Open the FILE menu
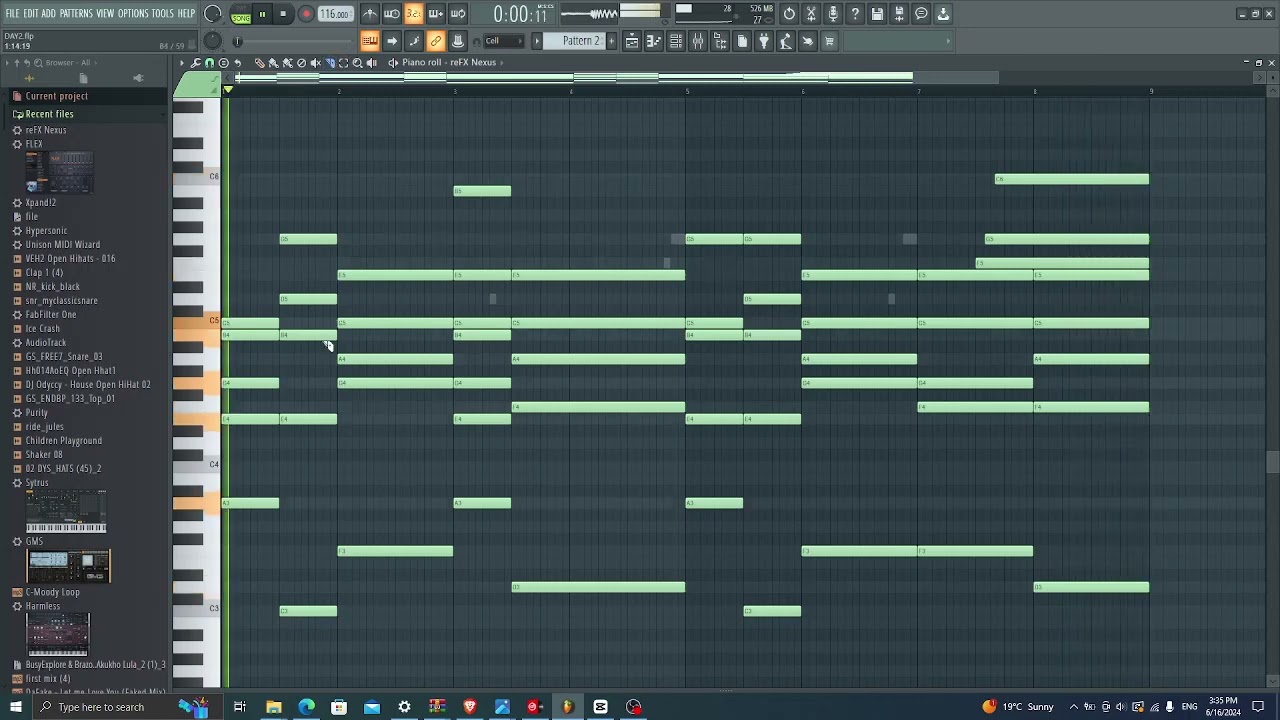Image resolution: width=1280 pixels, height=720 pixels. (12, 13)
